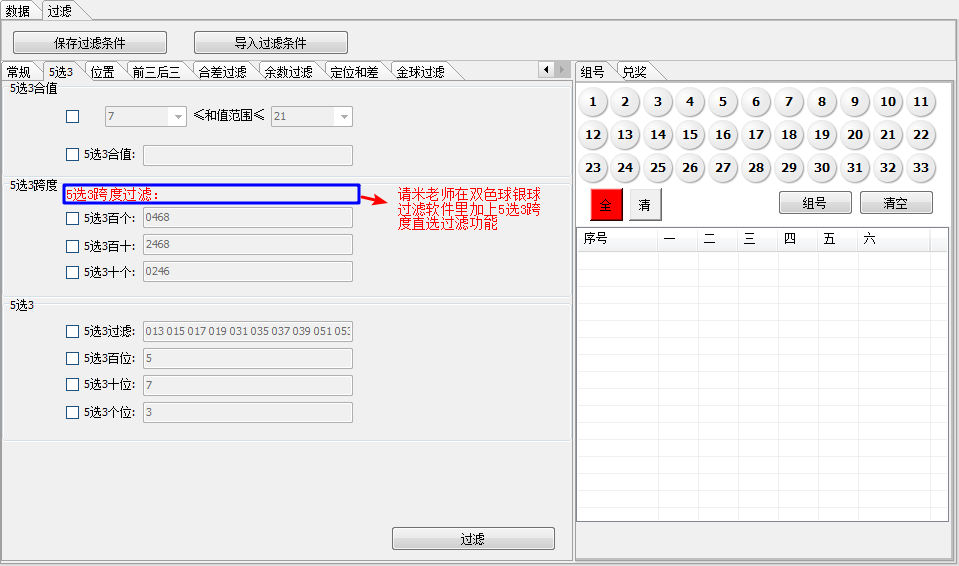Select number ball 28
Image resolution: width=959 pixels, height=566 pixels.
click(x=756, y=168)
